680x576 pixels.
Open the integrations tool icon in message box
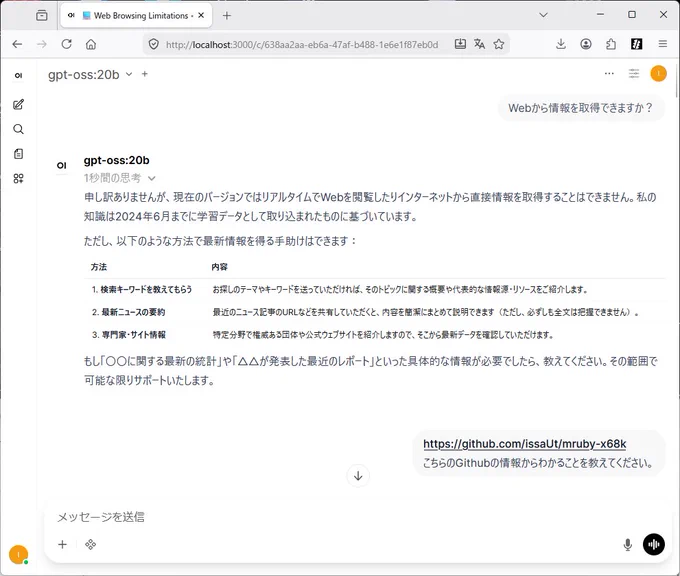click(x=90, y=544)
